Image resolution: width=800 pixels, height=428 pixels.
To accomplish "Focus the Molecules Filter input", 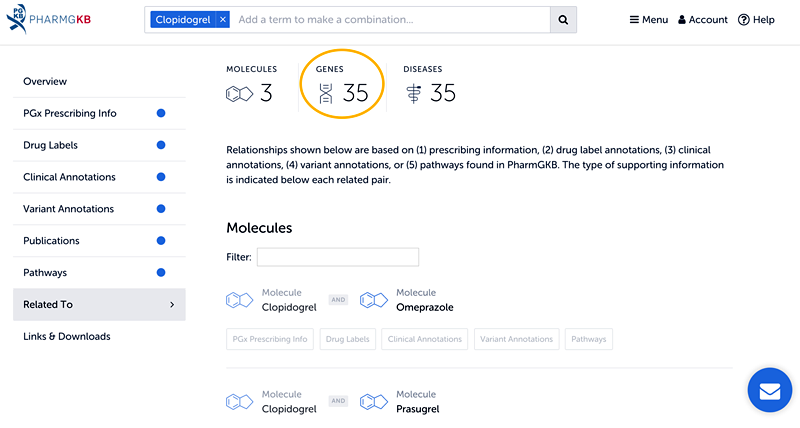I will click(338, 257).
